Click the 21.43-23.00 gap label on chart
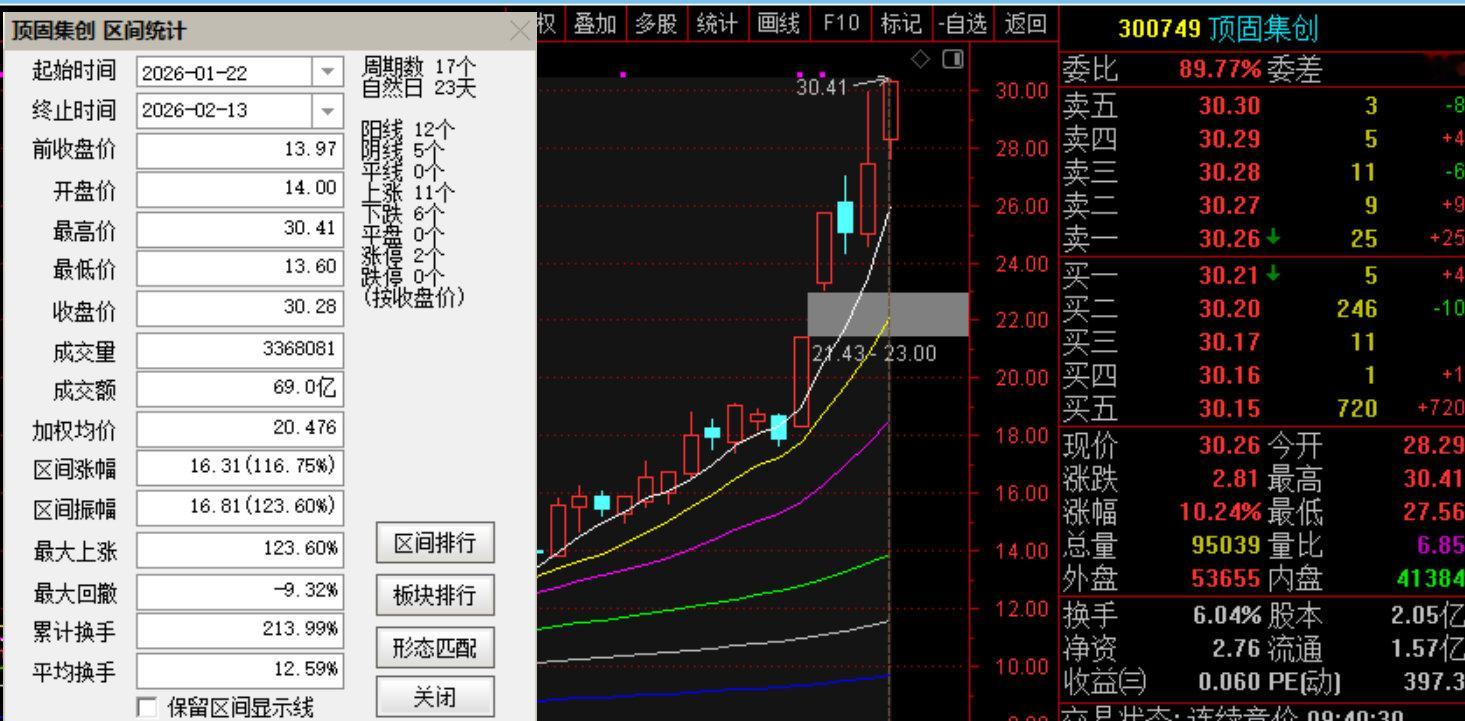Image resolution: width=1465 pixels, height=721 pixels. 874,353
